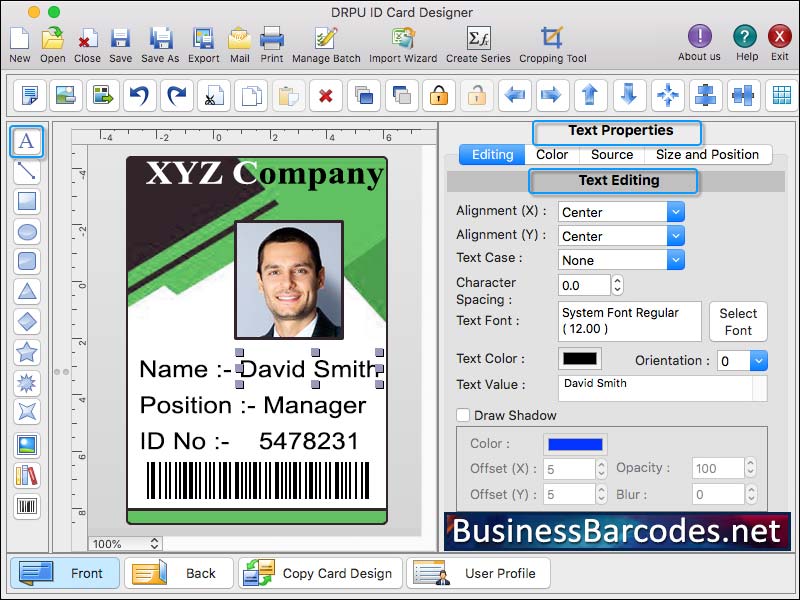The image size is (800, 600).
Task: Move object down with blue arrow
Action: (629, 95)
